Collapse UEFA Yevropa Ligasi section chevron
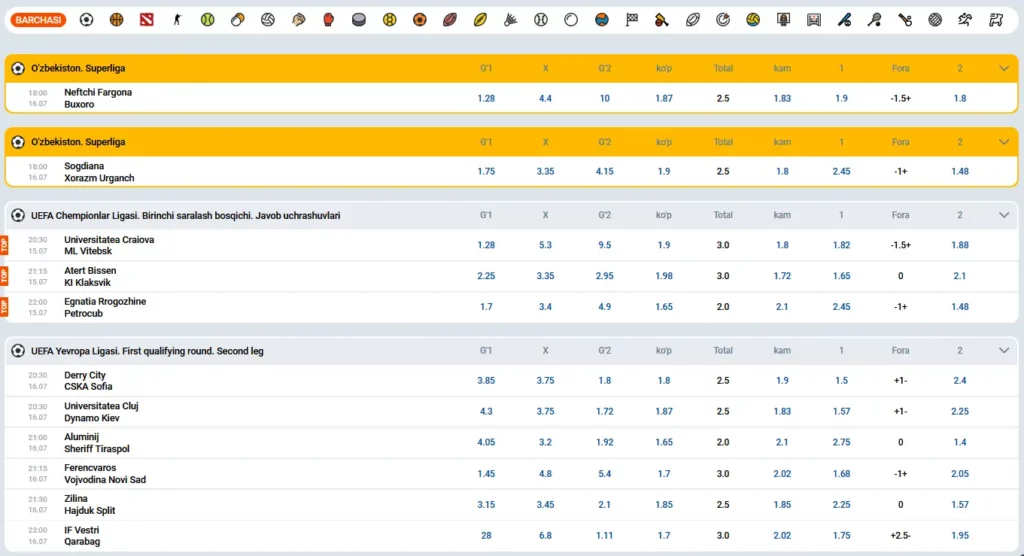 click(x=1004, y=351)
